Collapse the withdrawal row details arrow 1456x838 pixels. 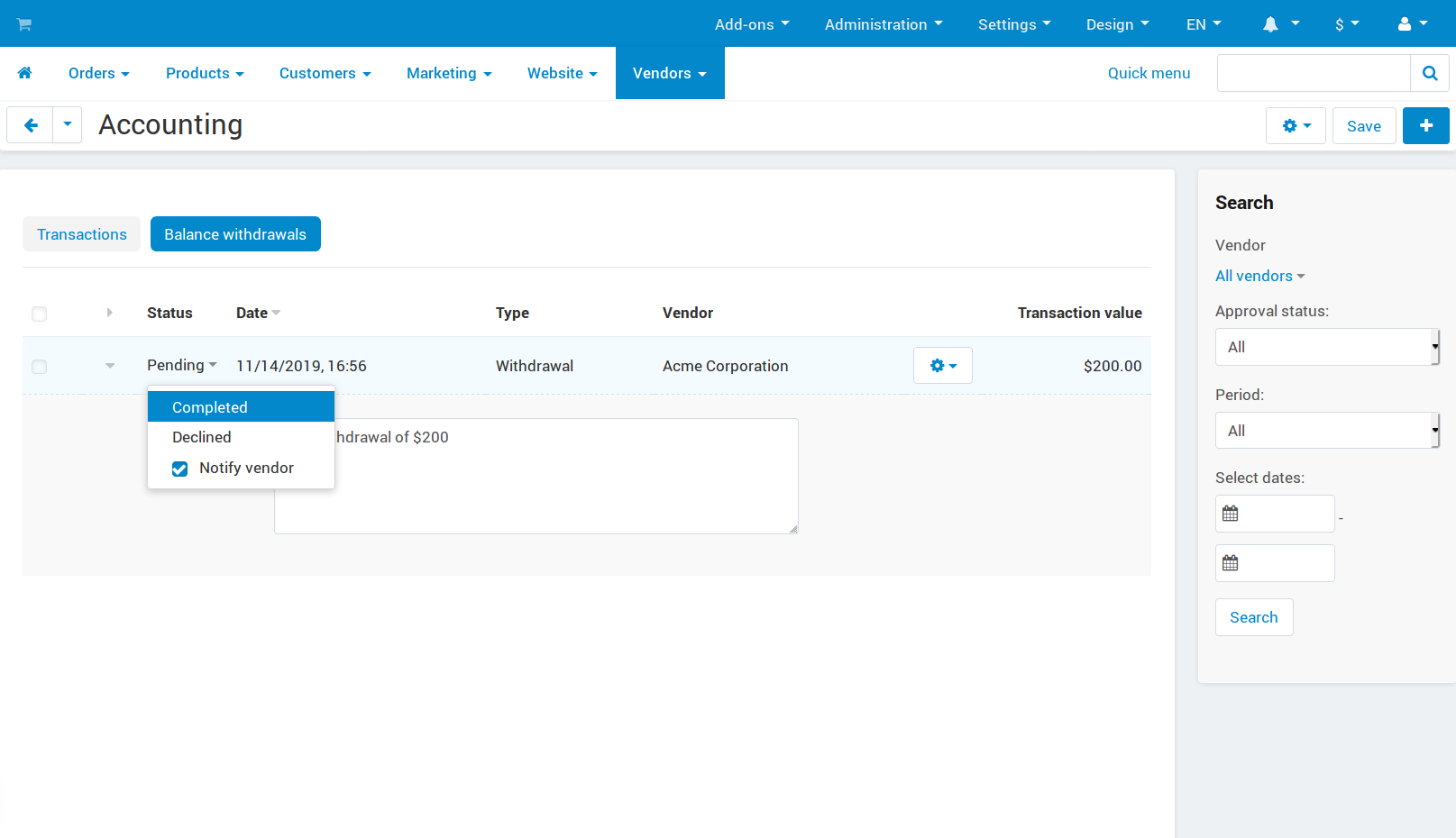(x=110, y=366)
